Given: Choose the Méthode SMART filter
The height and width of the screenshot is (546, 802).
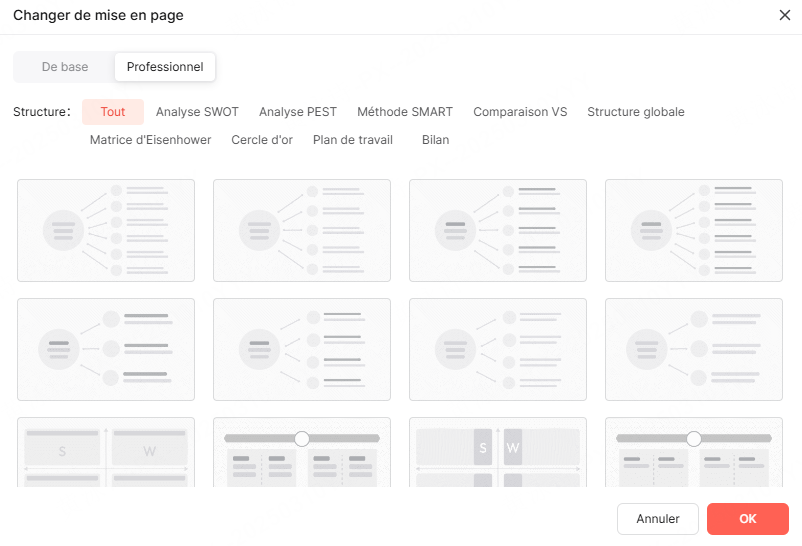Looking at the screenshot, I should tap(405, 112).
